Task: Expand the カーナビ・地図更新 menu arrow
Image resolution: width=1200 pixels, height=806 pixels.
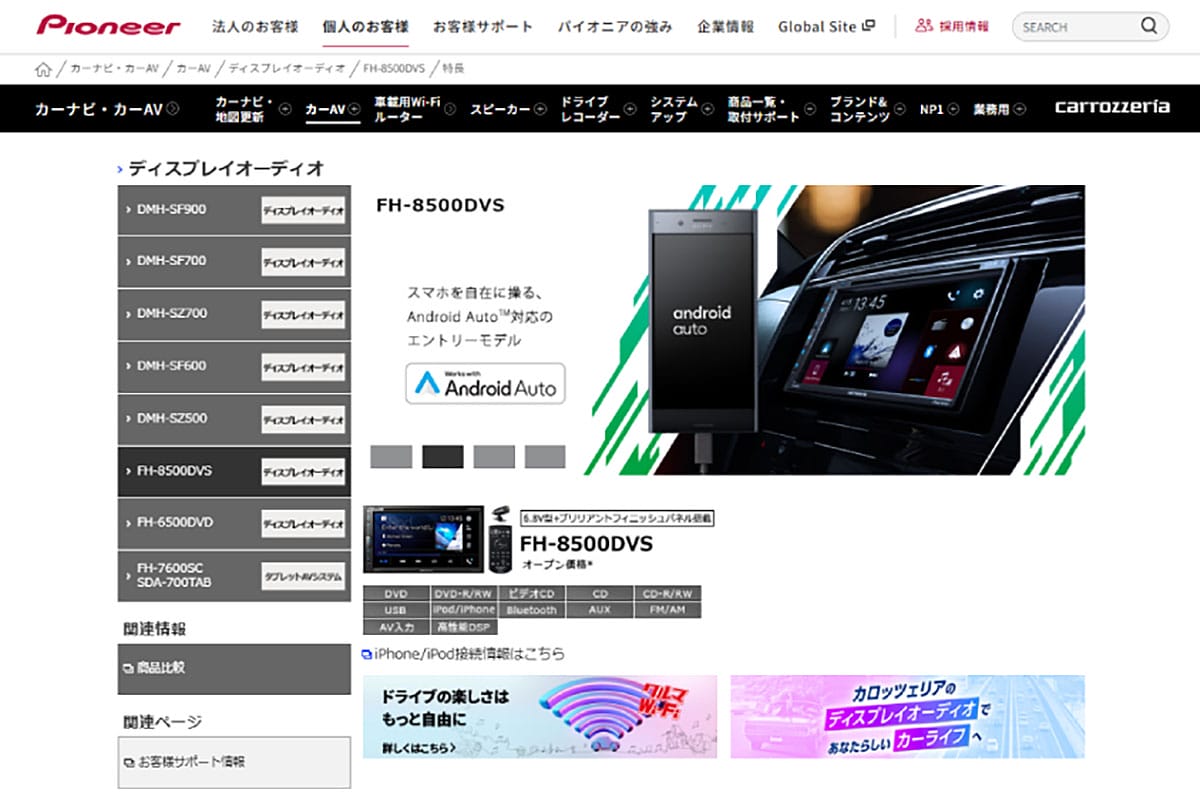Action: tap(285, 109)
